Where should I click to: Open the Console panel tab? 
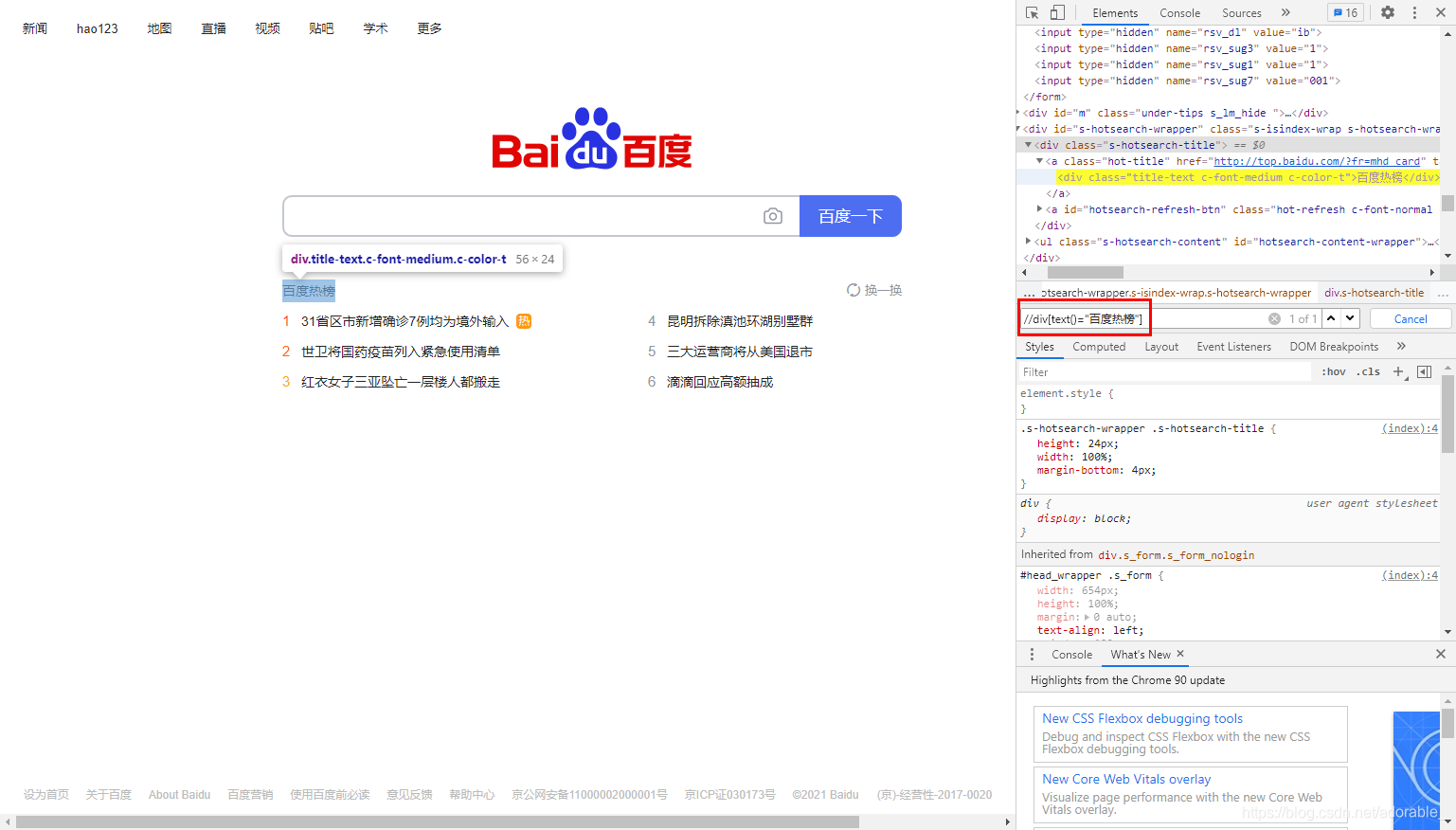pos(1179,12)
